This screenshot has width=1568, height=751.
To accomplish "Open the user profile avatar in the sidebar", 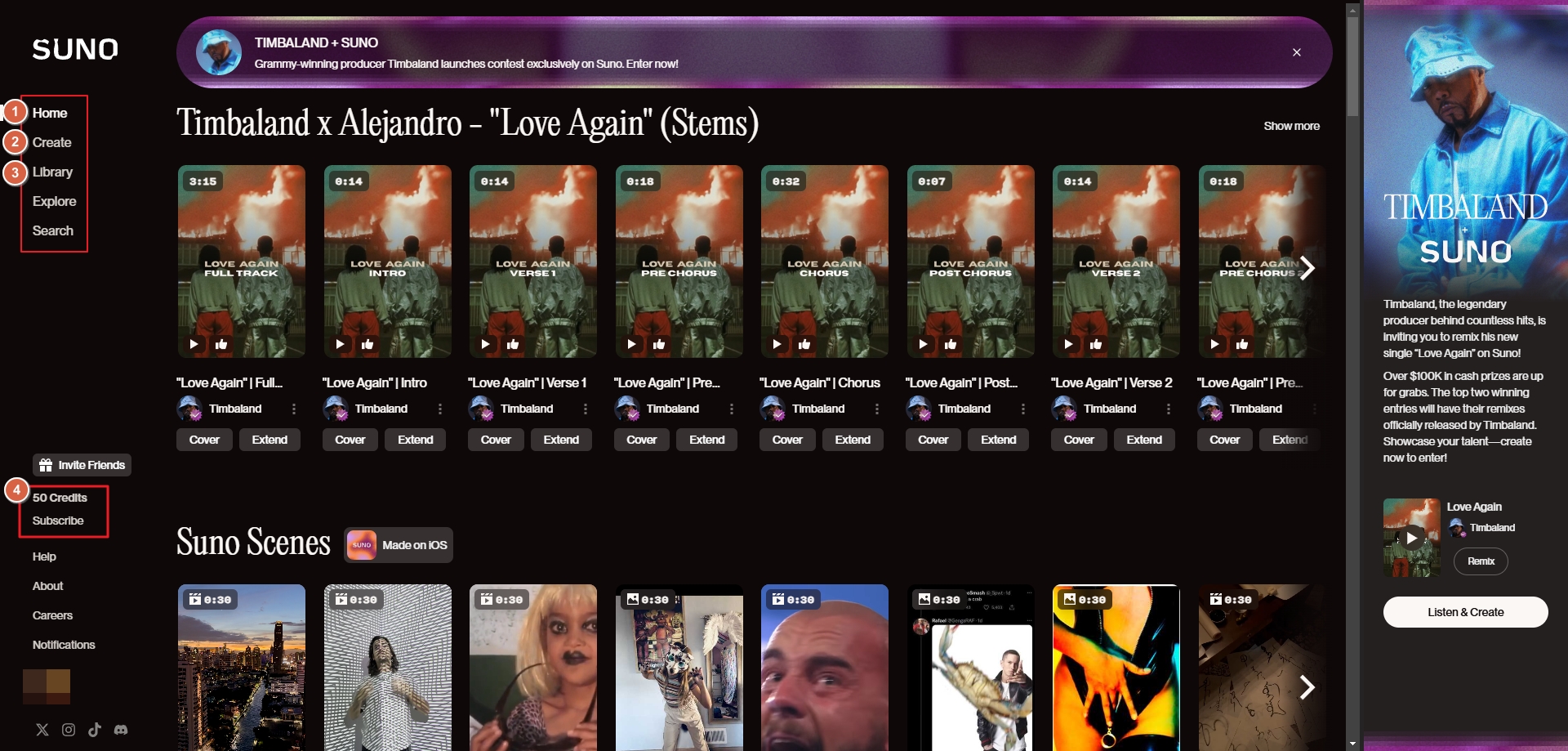I will click(47, 686).
